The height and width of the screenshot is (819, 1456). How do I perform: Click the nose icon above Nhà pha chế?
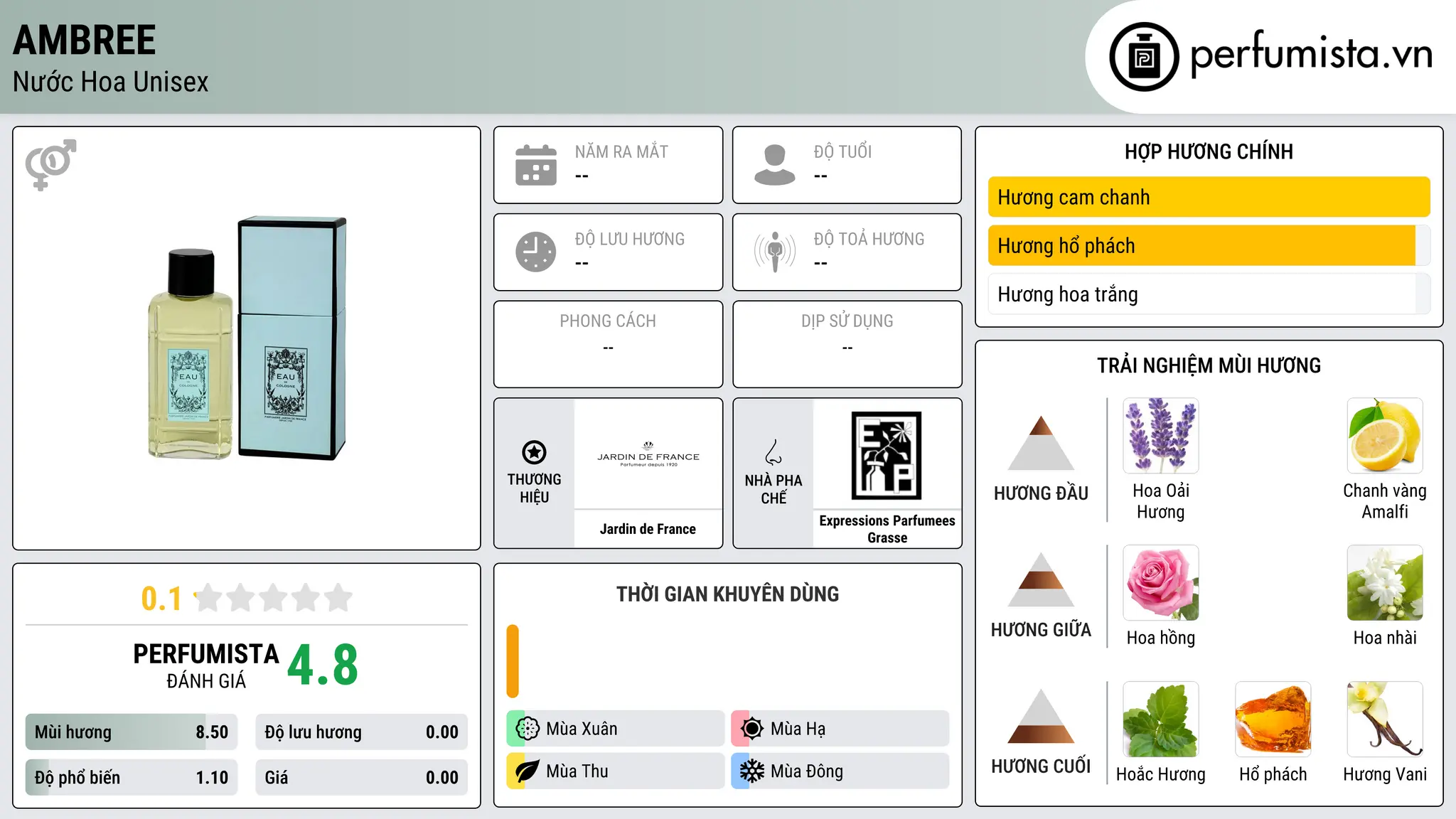tap(773, 452)
